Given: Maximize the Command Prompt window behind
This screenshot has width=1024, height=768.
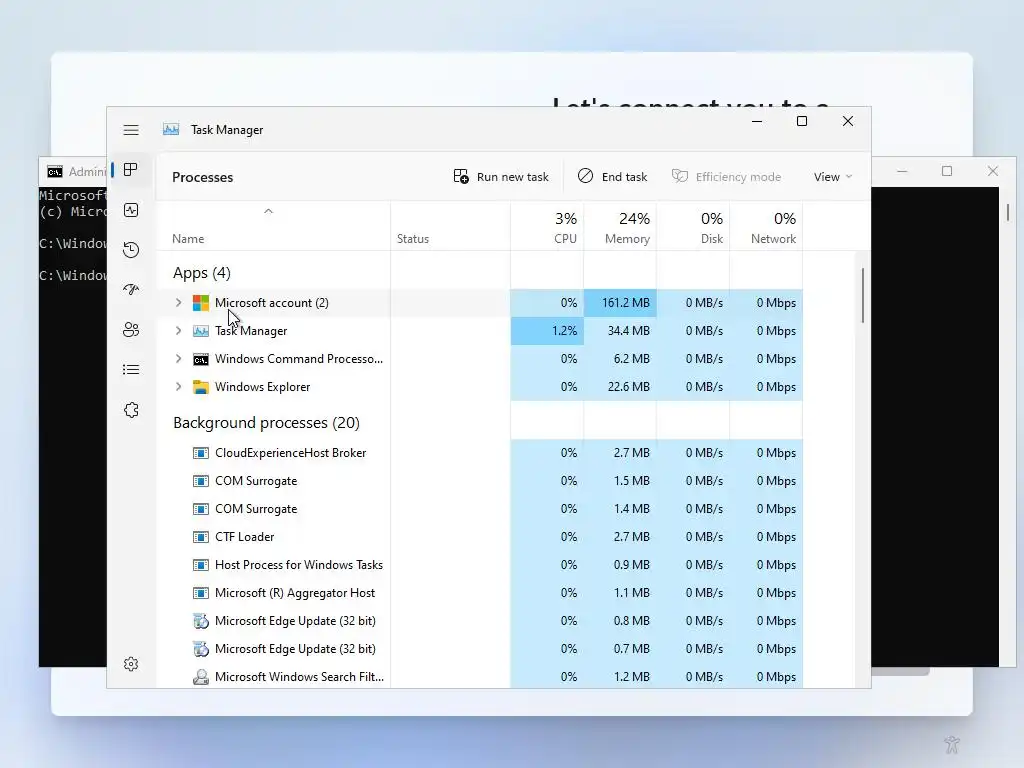Looking at the screenshot, I should pos(947,171).
